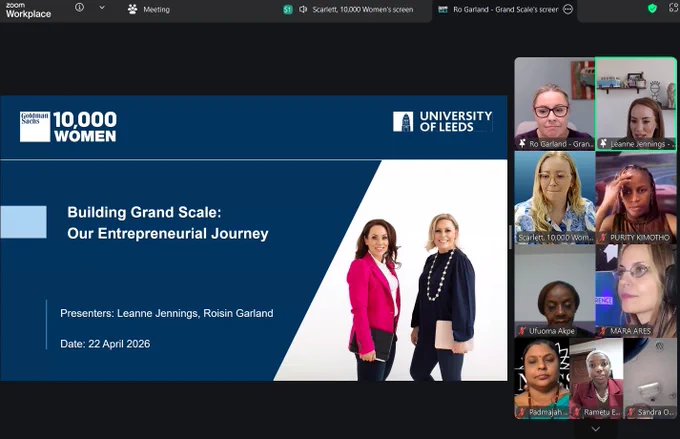Select Leanne Jennings' video thumbnail
The image size is (680, 439).
(636, 104)
